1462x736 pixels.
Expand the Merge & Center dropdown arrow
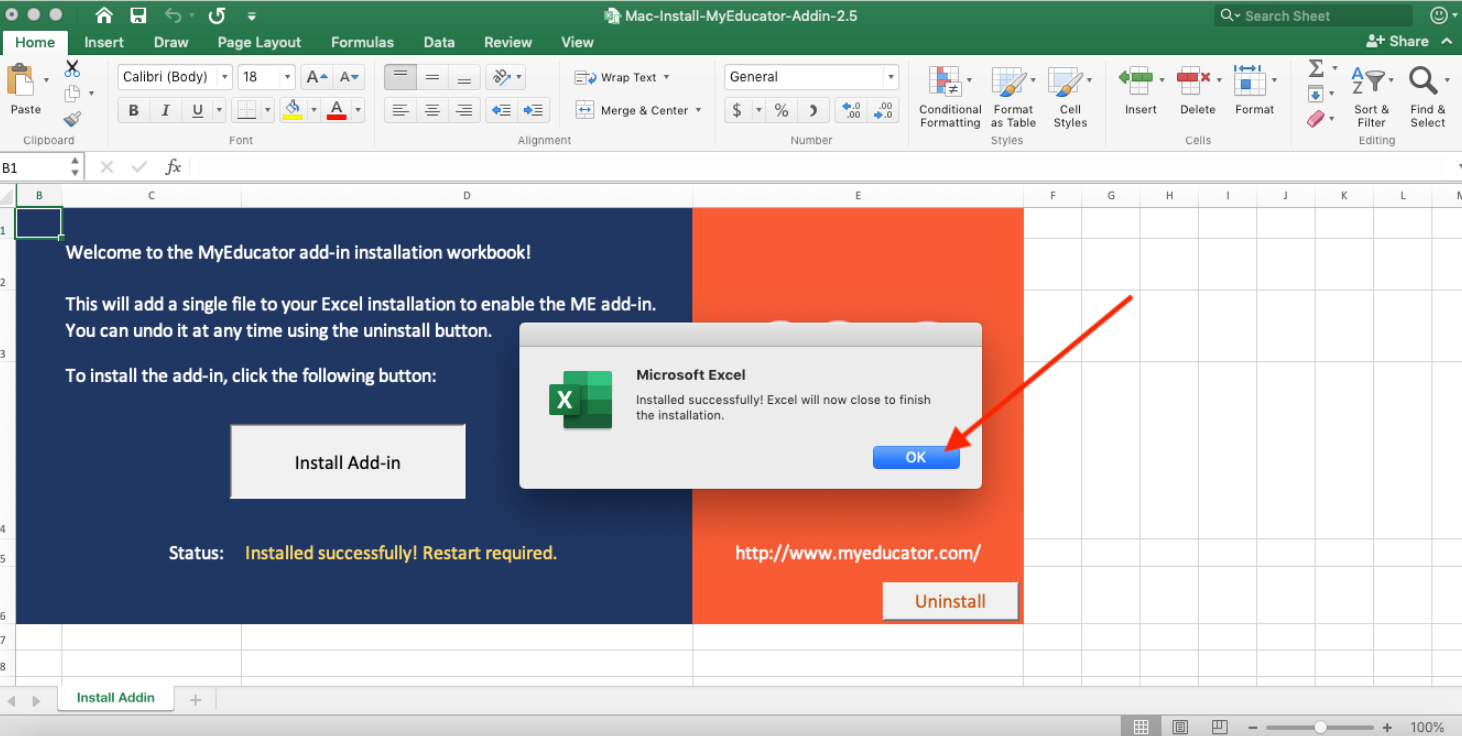[x=698, y=110]
